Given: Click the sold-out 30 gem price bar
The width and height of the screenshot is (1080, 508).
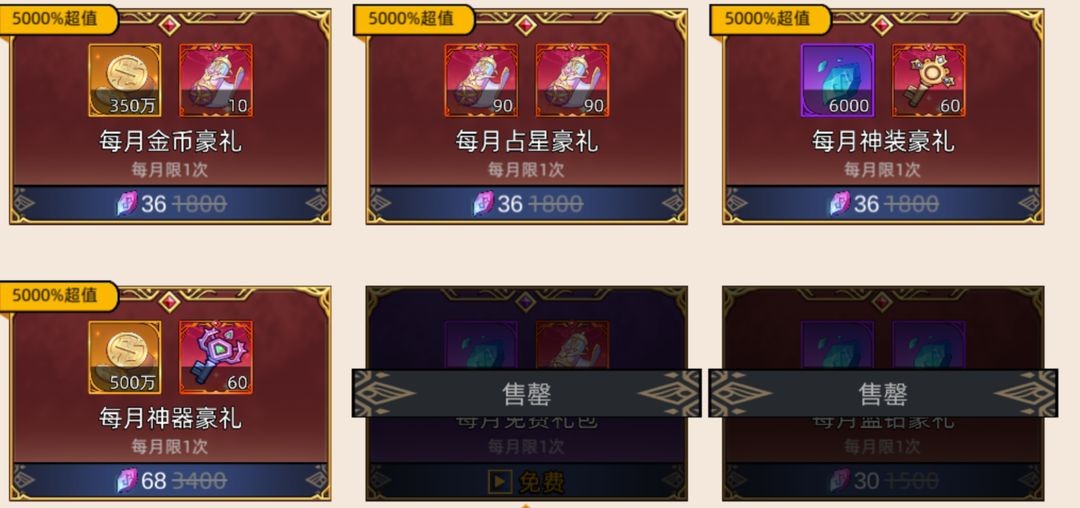Looking at the screenshot, I should pos(883,480).
